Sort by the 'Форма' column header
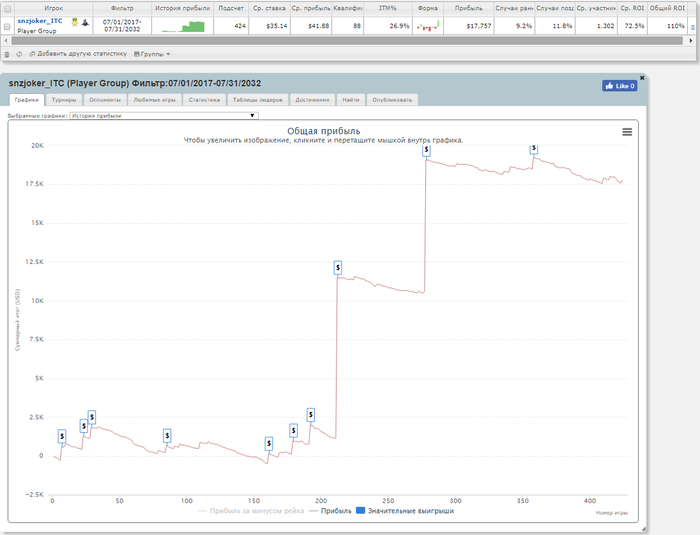700x535 pixels. 427,8
